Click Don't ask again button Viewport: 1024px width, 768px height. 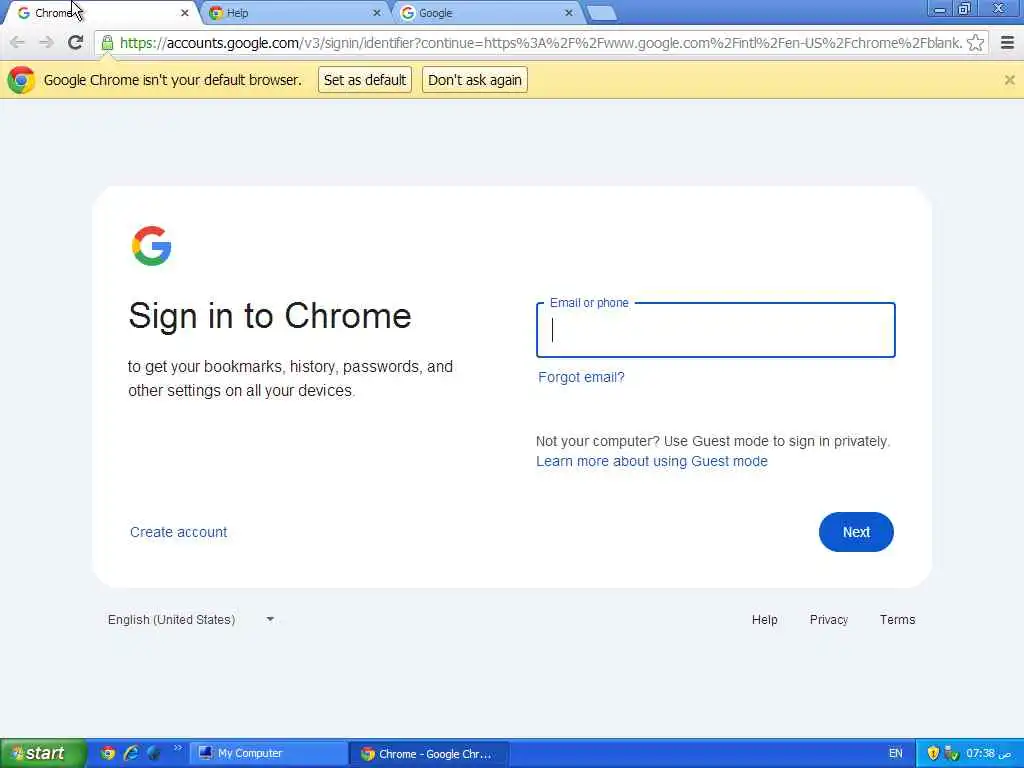(x=475, y=80)
